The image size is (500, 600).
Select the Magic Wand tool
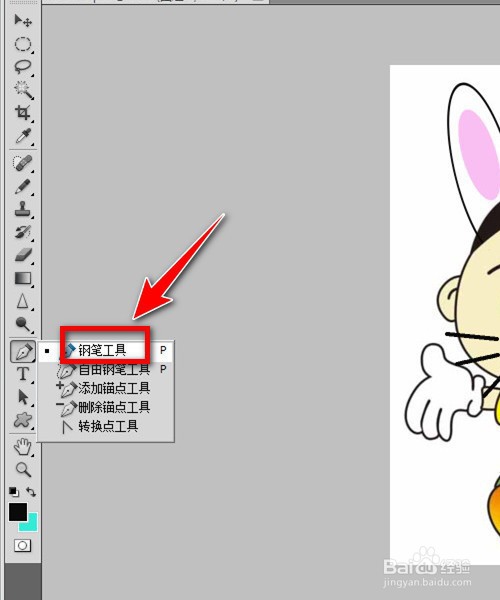coord(23,90)
